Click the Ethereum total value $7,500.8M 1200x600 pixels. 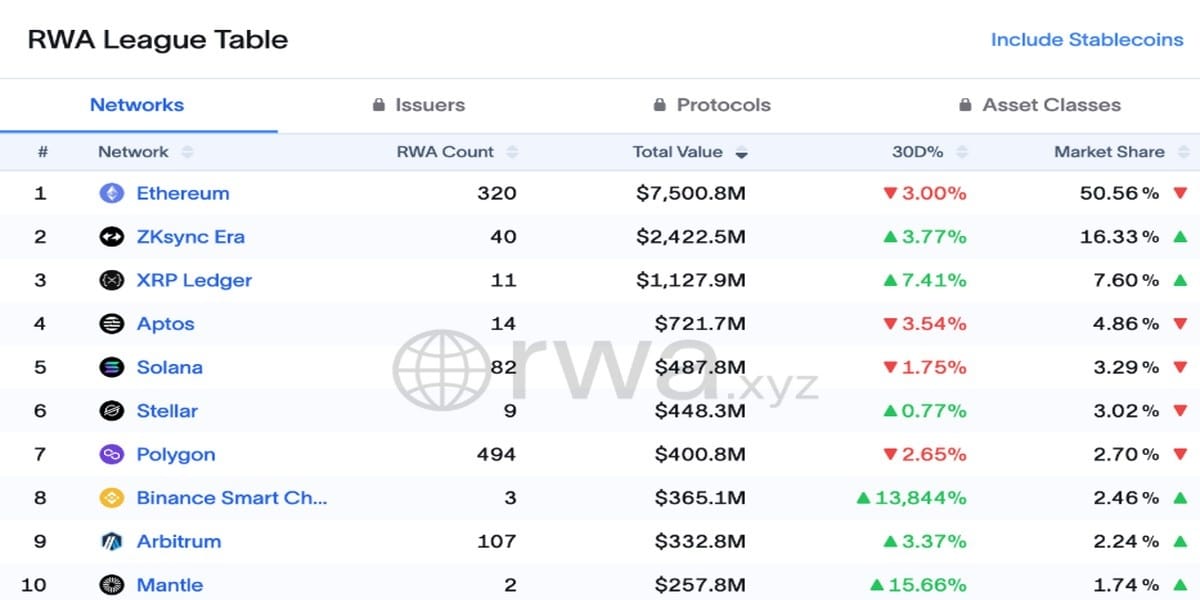pyautogui.click(x=691, y=193)
